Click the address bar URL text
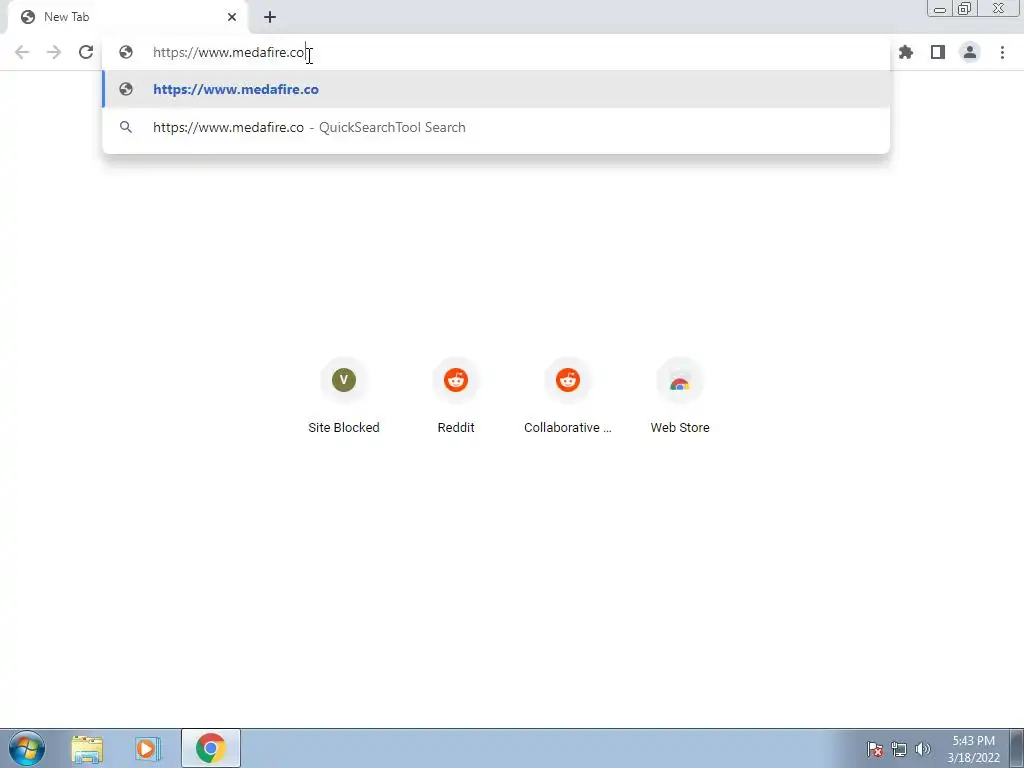Viewport: 1024px width, 768px height. (229, 52)
